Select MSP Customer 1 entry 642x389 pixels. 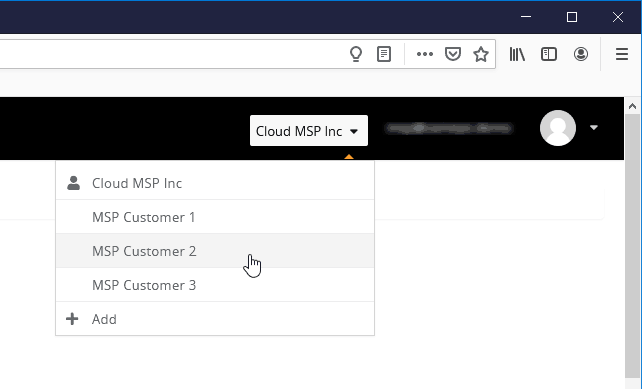(215, 217)
